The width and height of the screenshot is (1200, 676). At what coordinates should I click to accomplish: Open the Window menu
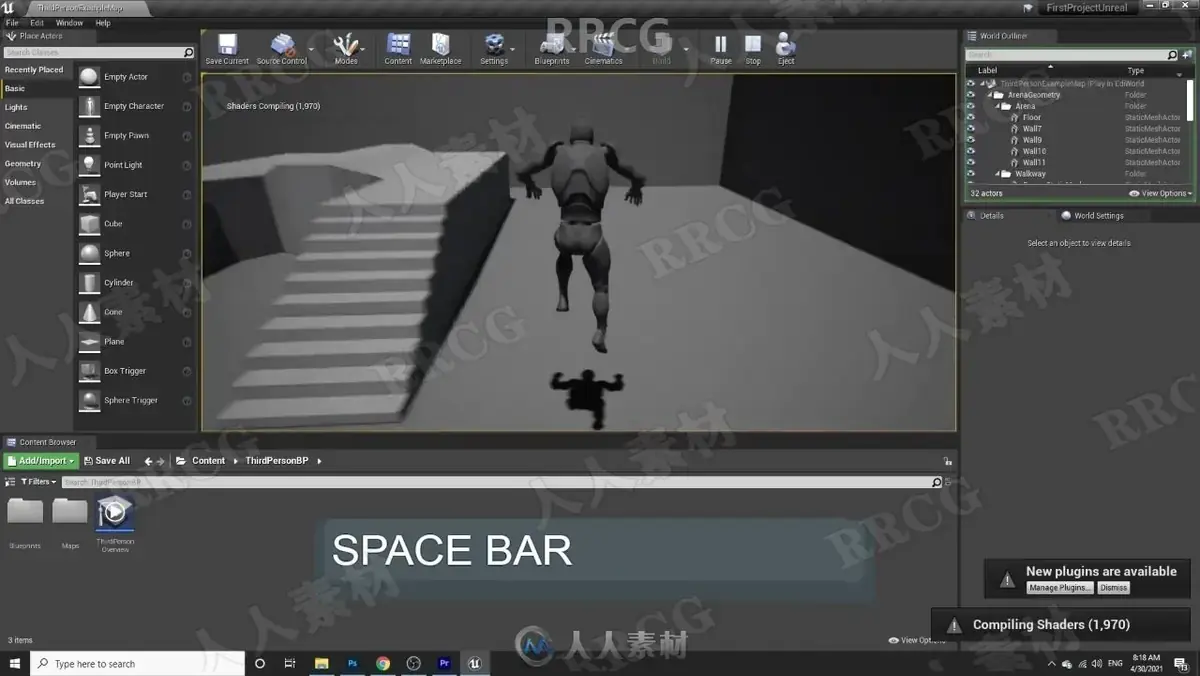point(69,22)
